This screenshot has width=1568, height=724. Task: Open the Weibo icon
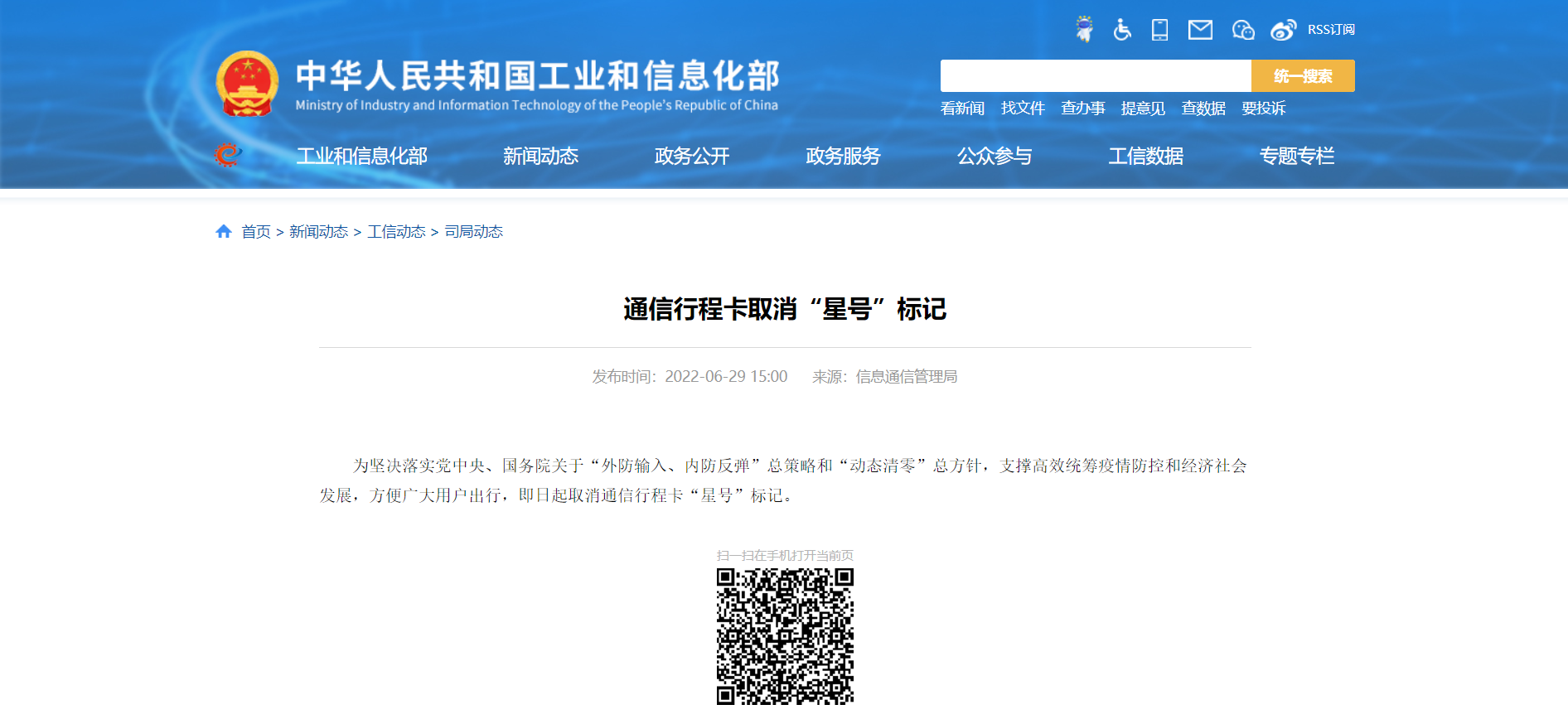click(1283, 30)
